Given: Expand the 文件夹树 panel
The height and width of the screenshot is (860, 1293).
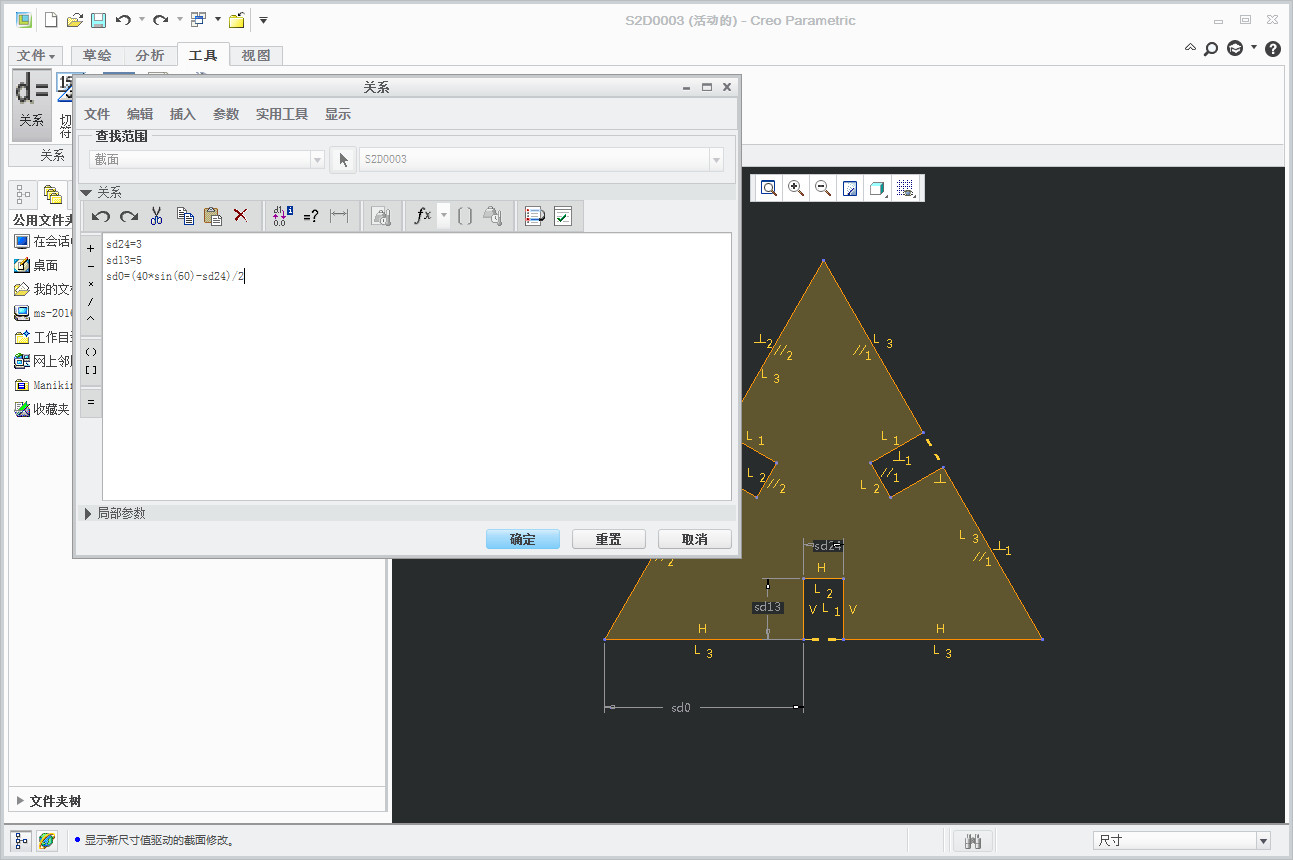Looking at the screenshot, I should point(22,801).
